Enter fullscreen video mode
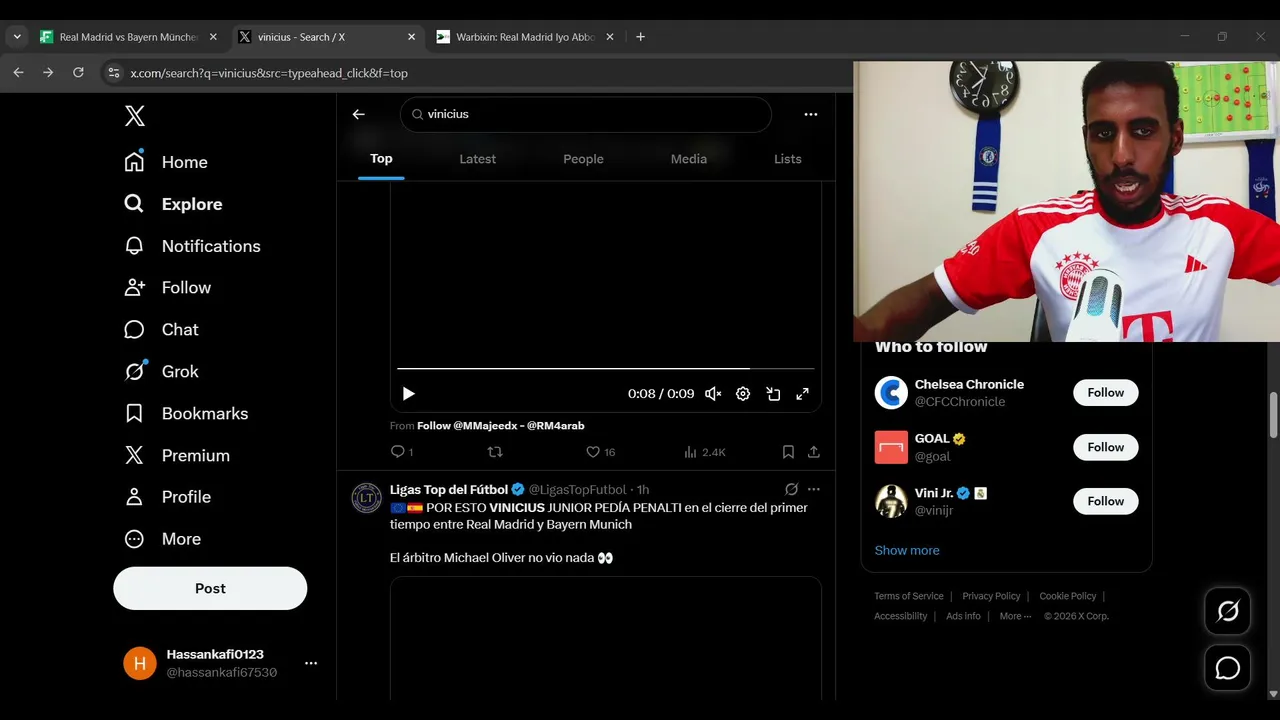Viewport: 1280px width, 720px height. 802,394
